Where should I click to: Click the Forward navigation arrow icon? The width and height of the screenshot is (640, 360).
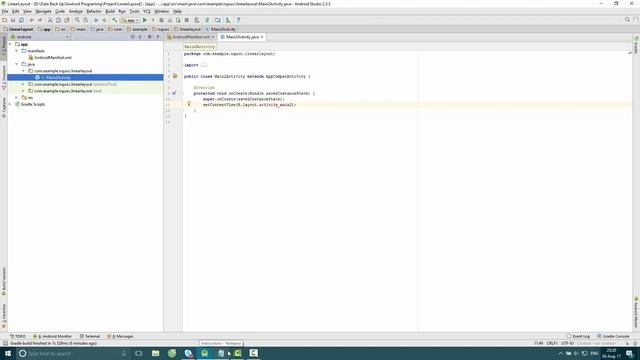click(x=104, y=20)
